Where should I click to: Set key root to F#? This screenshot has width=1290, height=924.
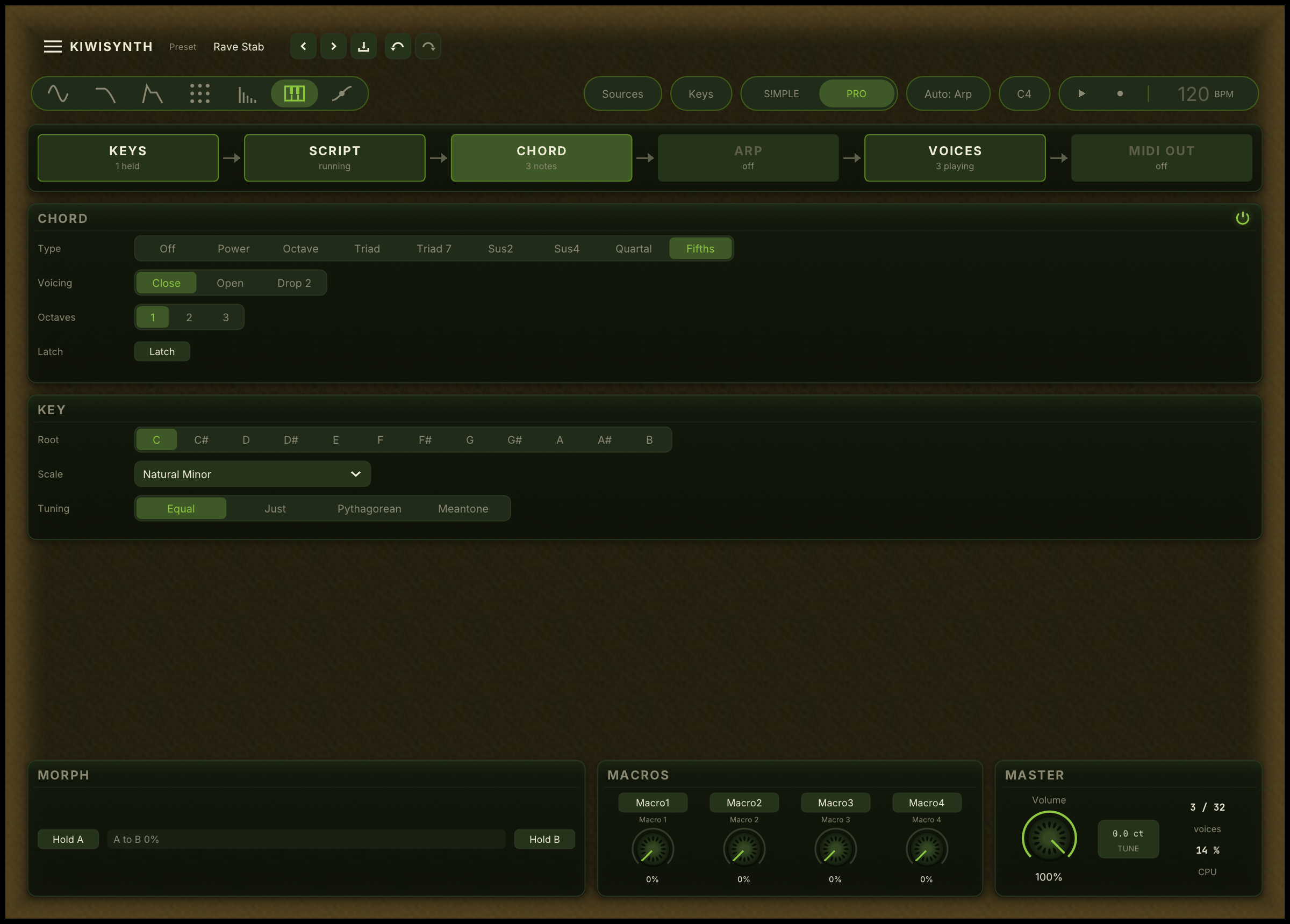click(x=425, y=440)
